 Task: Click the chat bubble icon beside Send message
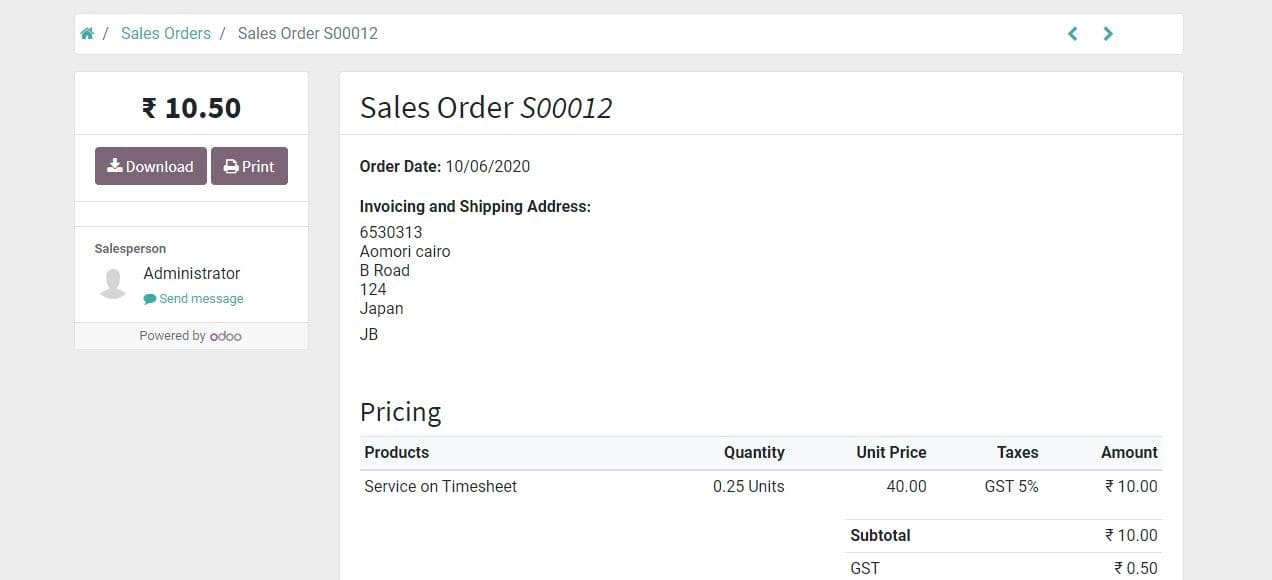coord(150,298)
